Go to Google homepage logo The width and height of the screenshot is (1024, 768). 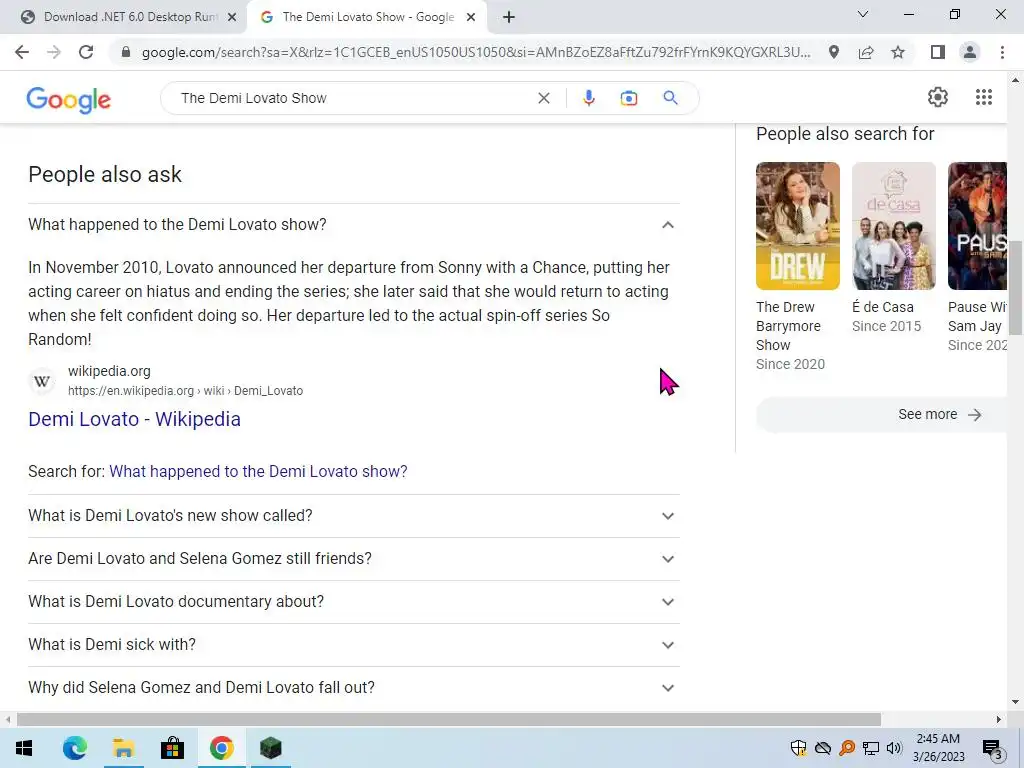69,99
